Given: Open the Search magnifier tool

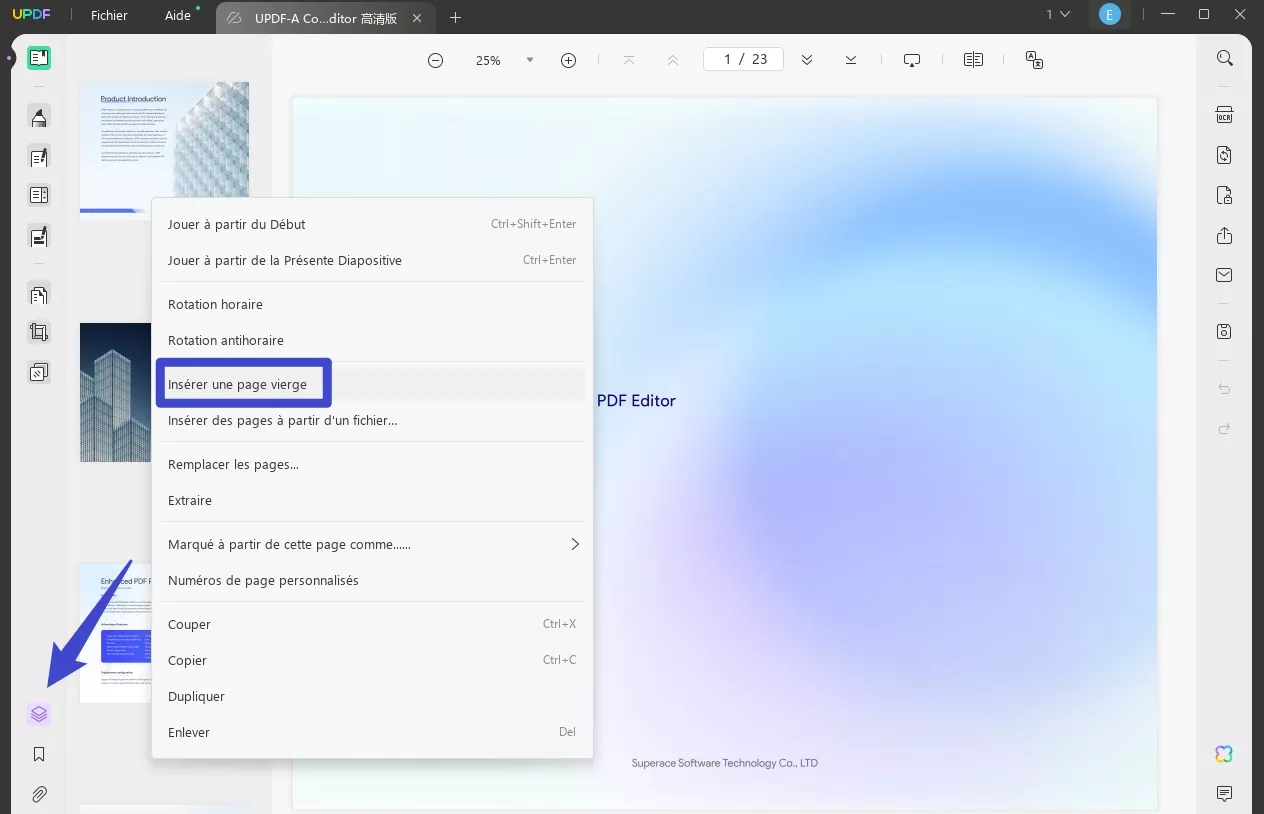Looking at the screenshot, I should 1224,58.
